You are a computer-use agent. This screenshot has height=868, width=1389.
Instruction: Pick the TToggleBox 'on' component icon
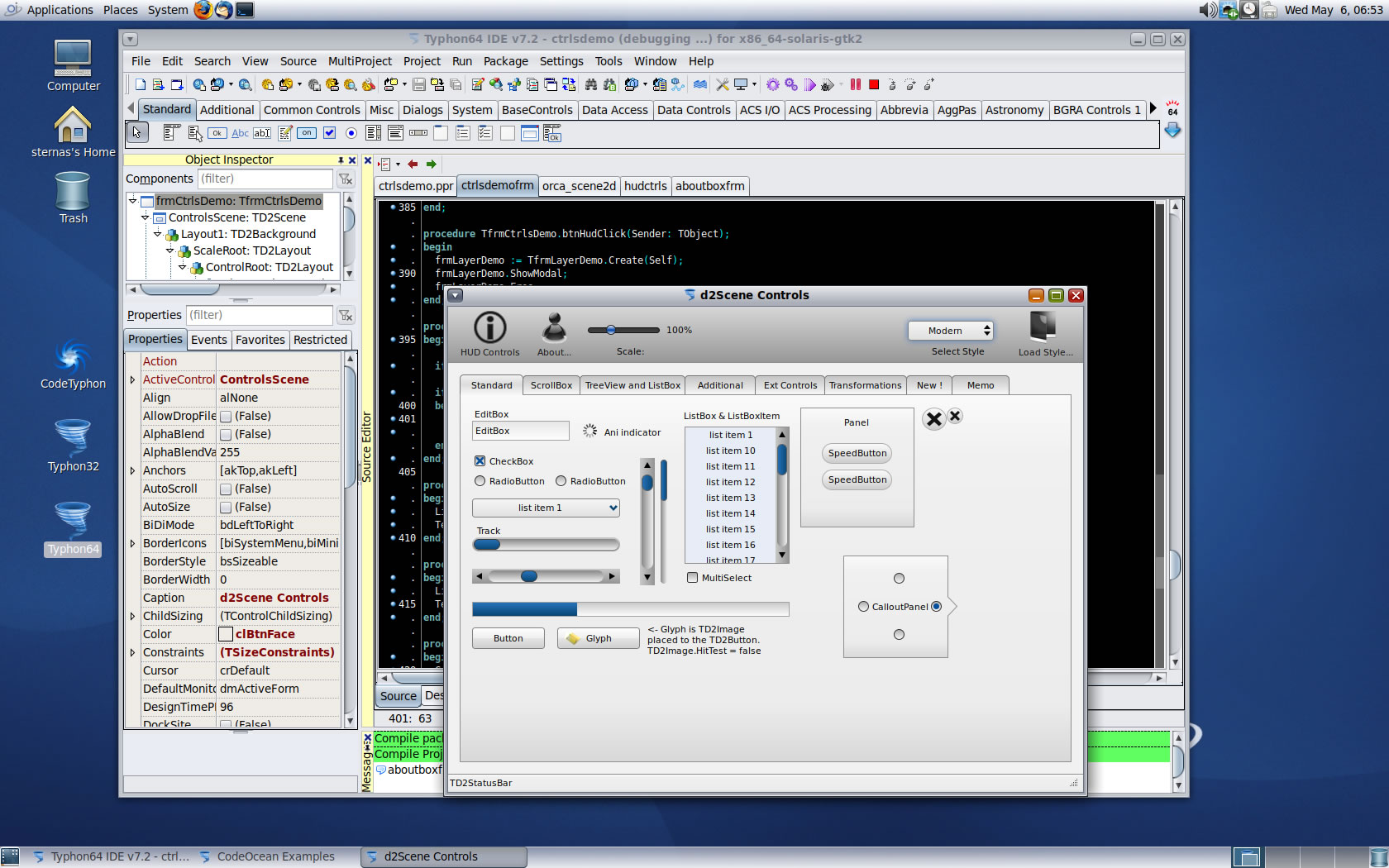307,132
